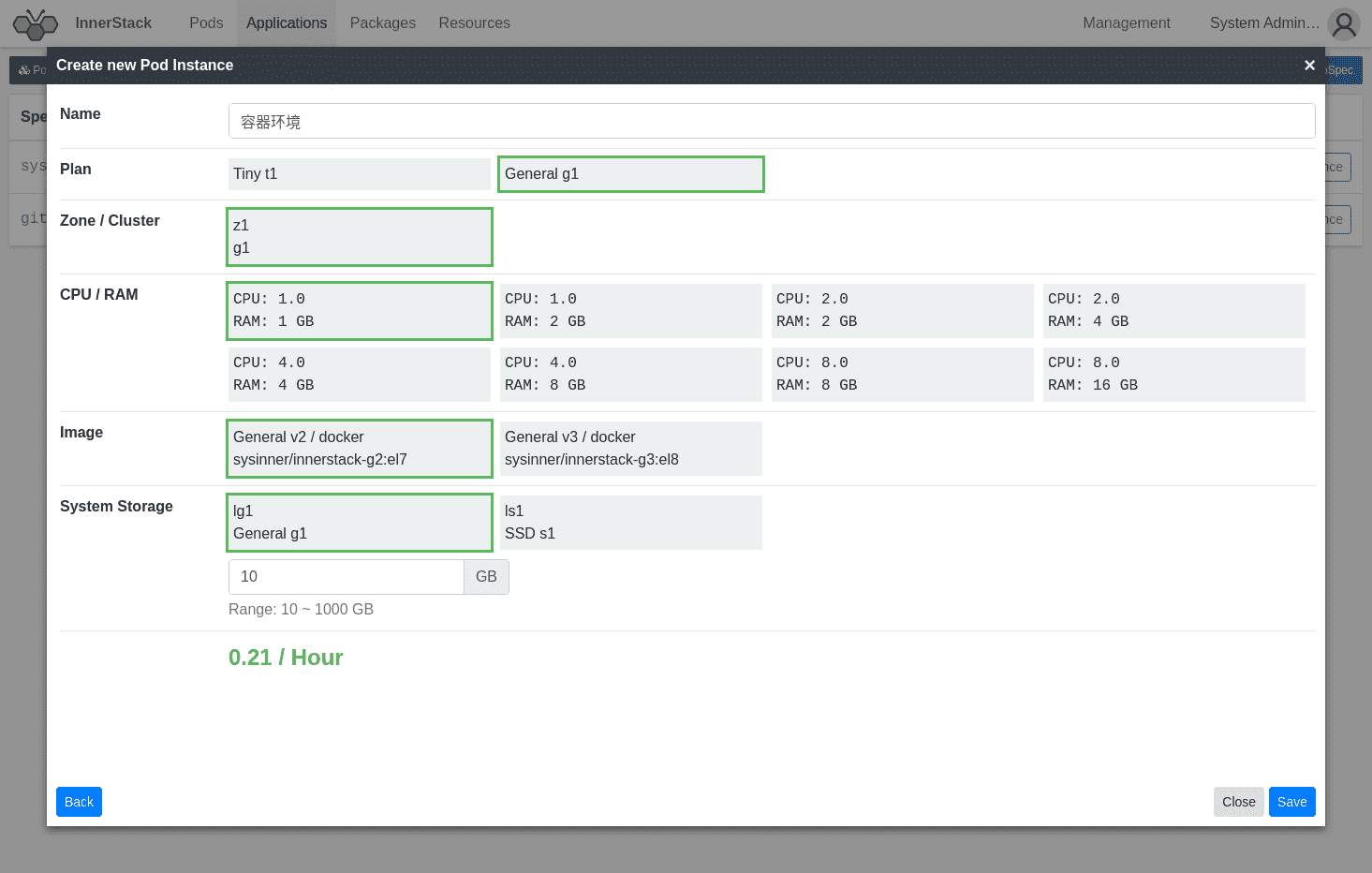Focus the pod Name input field

pos(772,121)
